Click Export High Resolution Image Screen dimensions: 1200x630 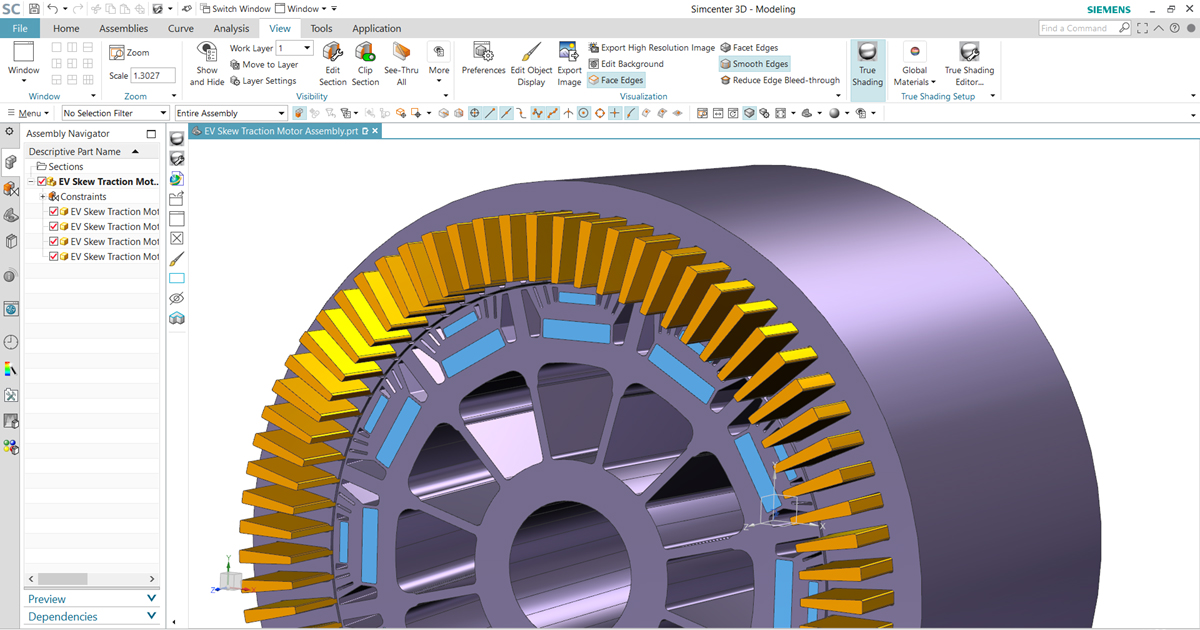point(651,48)
